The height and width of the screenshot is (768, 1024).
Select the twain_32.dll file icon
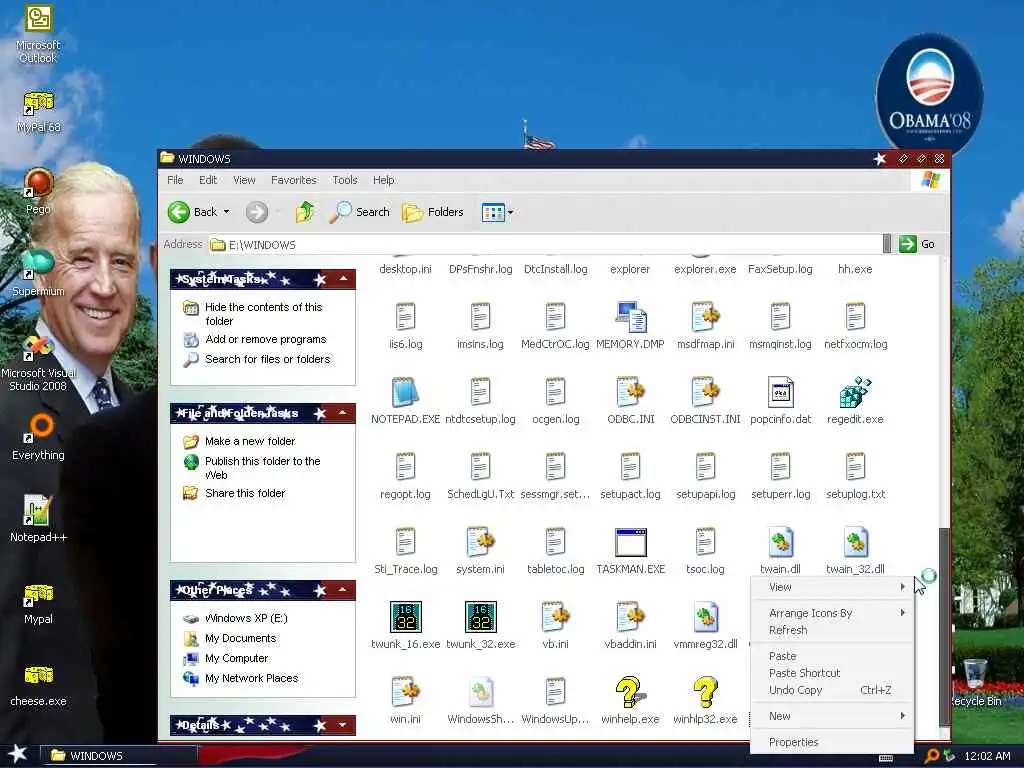[855, 542]
